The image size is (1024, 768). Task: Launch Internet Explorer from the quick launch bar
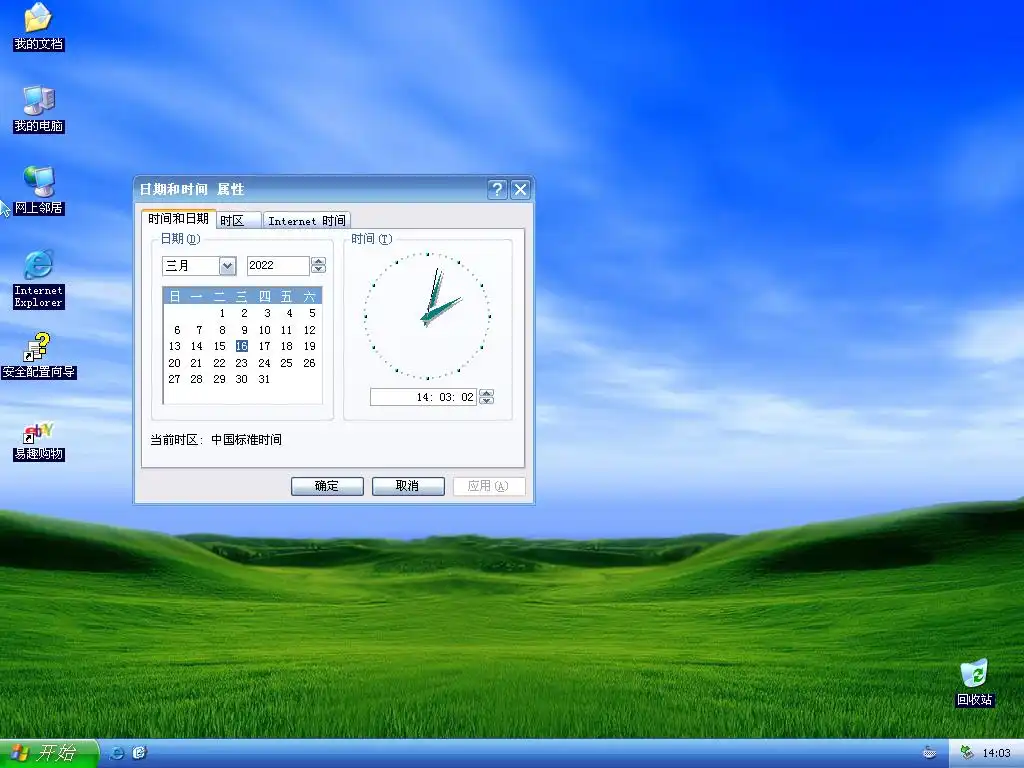coord(118,753)
